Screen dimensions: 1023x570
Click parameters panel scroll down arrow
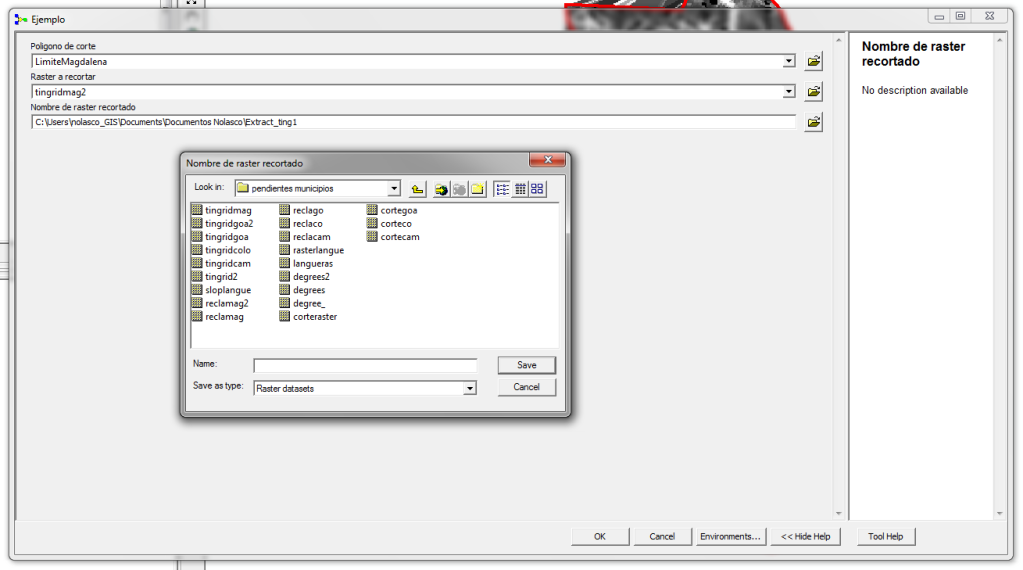click(839, 514)
